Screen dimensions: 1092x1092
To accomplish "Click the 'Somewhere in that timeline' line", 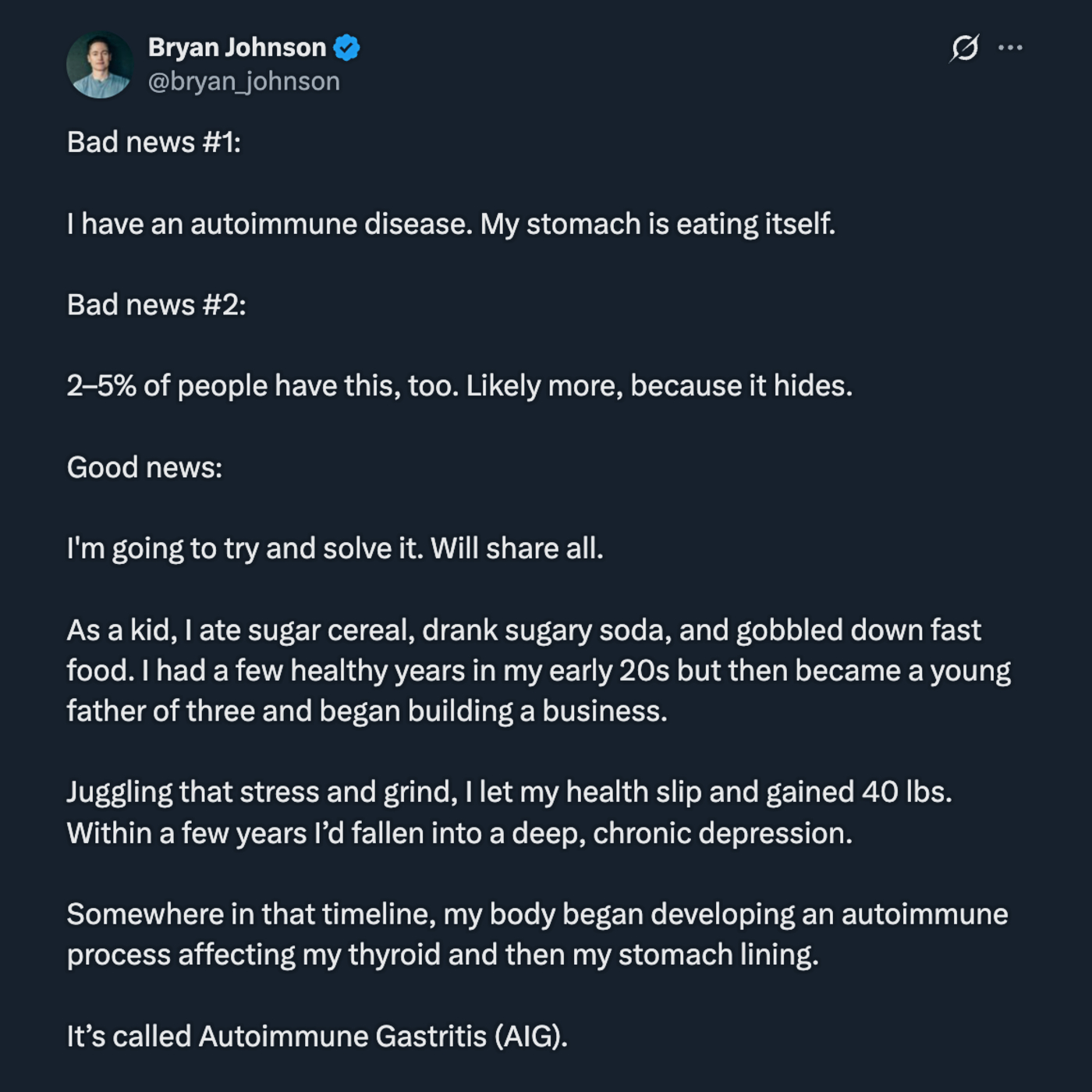I will point(537,914).
